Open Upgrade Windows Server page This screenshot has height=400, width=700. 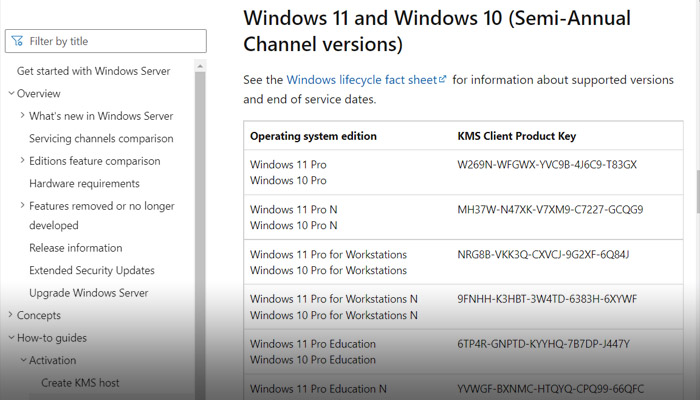click(x=88, y=293)
